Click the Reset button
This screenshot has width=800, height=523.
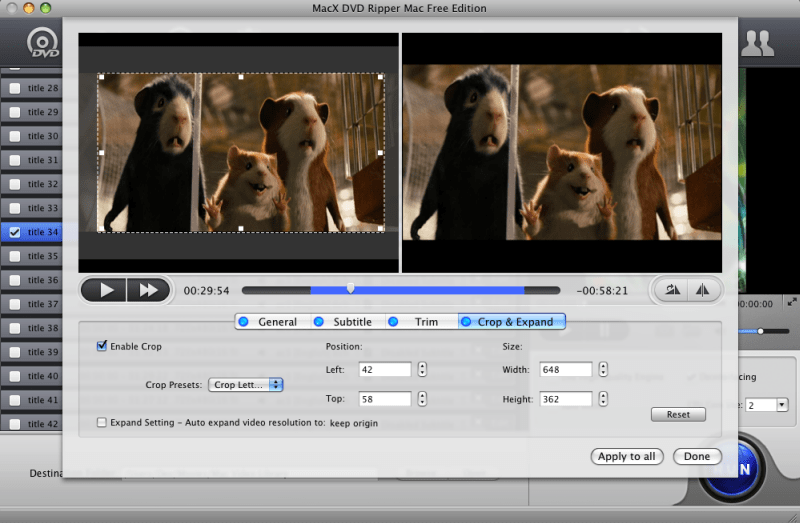[678, 414]
